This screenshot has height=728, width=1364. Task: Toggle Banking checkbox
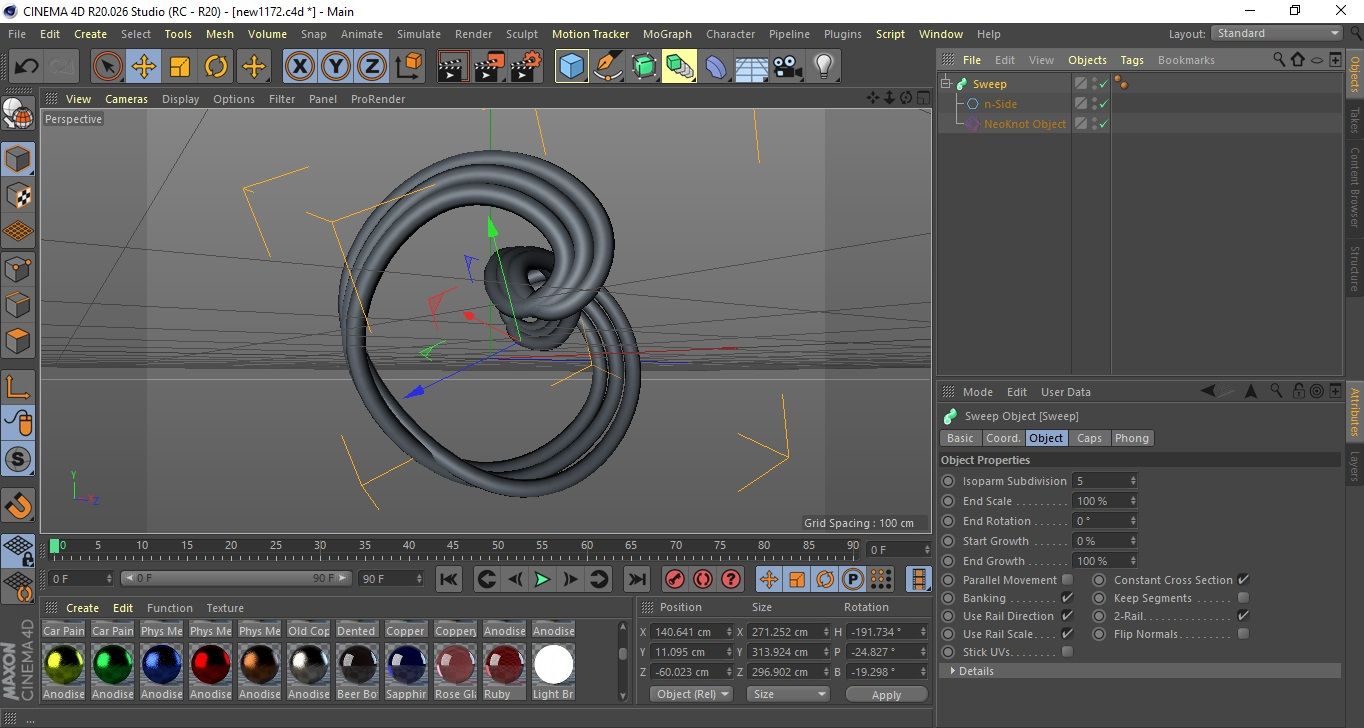point(1067,598)
